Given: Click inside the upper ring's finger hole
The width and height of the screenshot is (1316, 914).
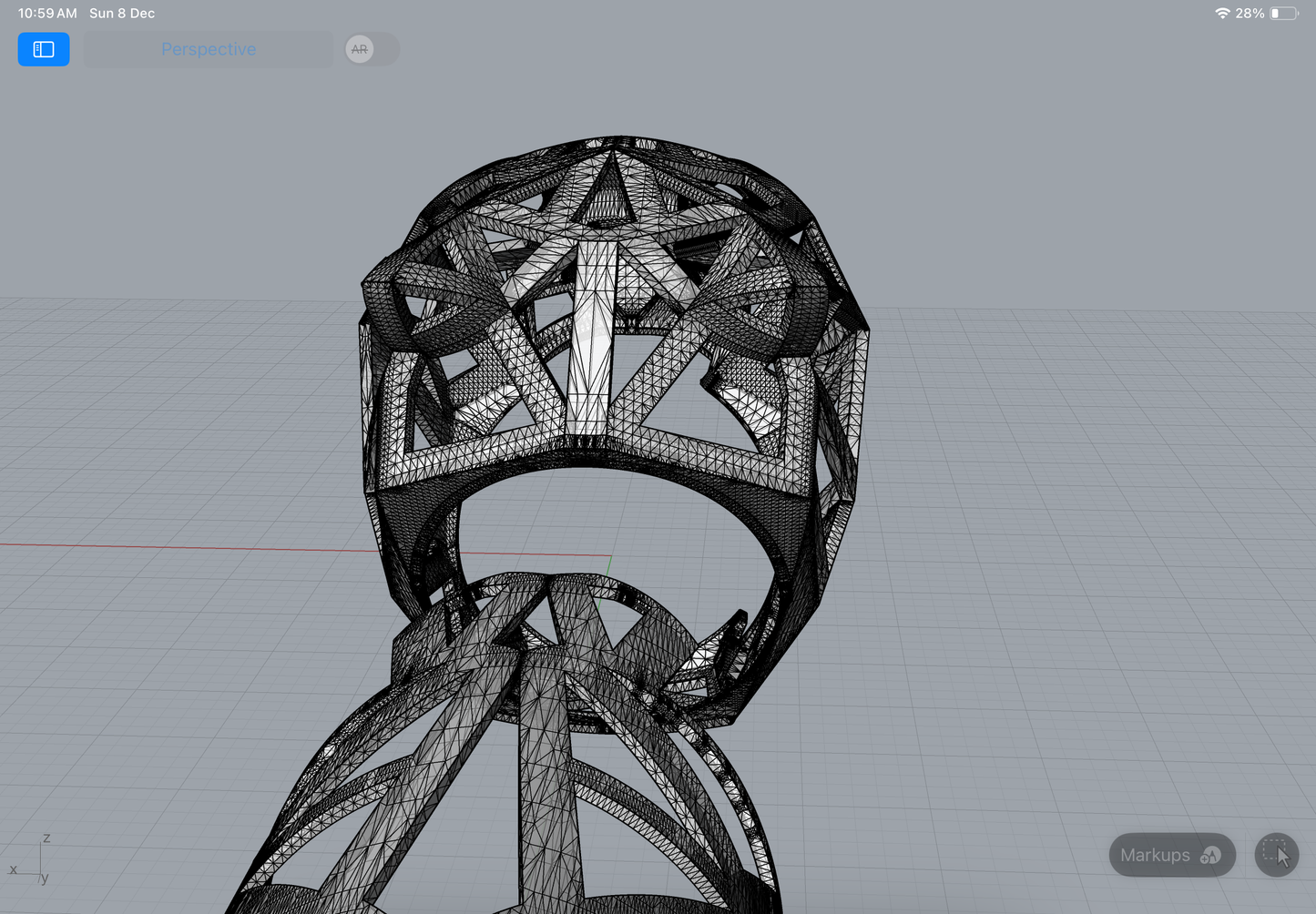Looking at the screenshot, I should 619,519.
